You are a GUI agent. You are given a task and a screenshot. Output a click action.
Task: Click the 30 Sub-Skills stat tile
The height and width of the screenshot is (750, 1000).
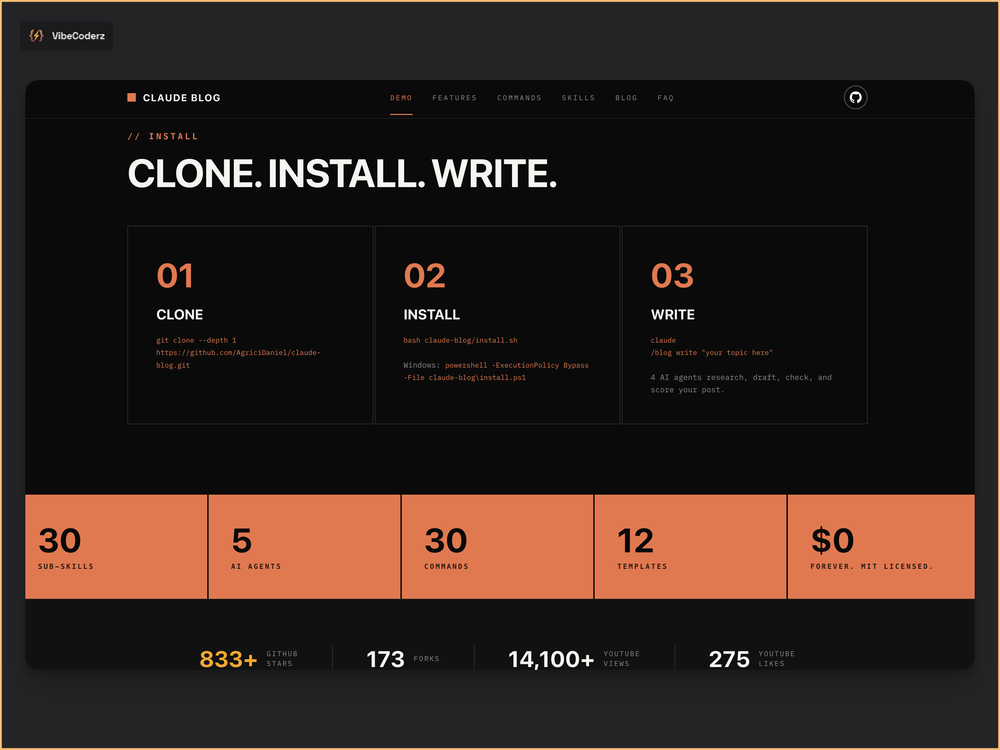tap(116, 547)
